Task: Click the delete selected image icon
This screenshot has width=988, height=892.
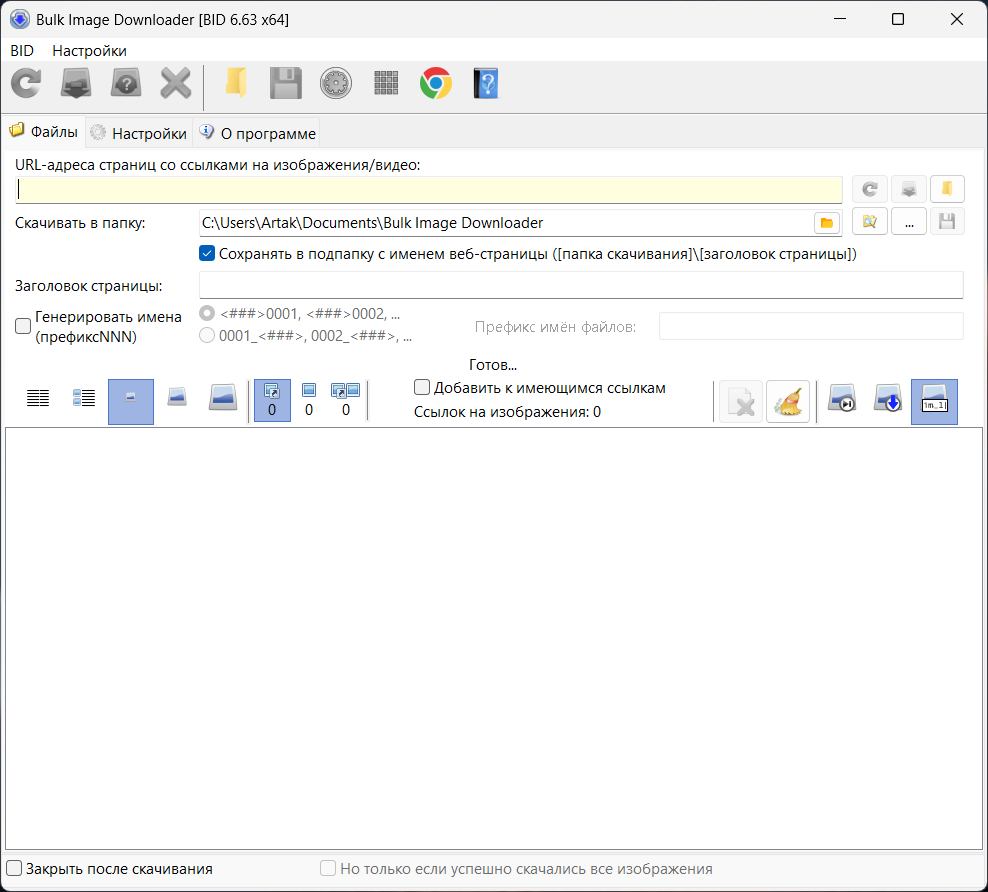Action: click(x=741, y=401)
